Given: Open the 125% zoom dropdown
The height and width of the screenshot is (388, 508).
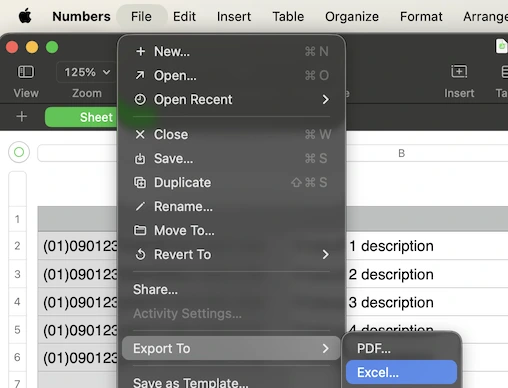Looking at the screenshot, I should coord(87,72).
